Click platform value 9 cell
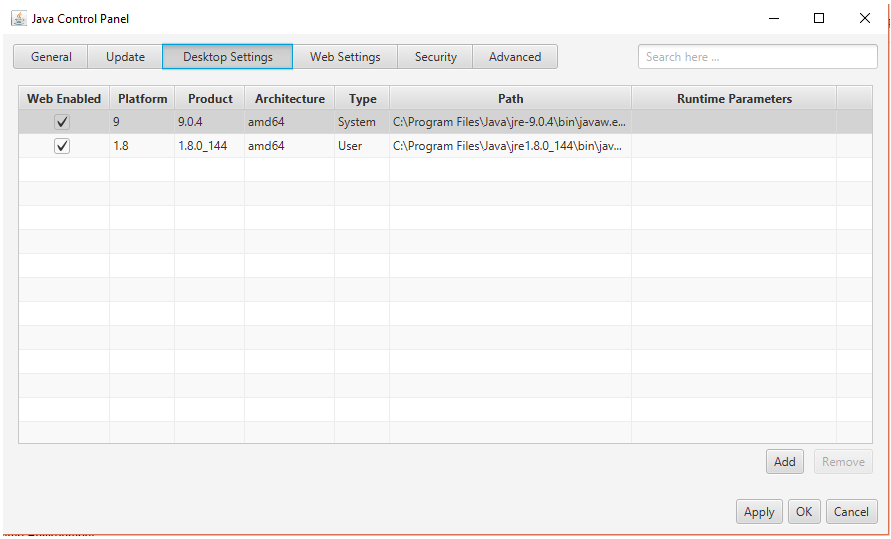 (x=142, y=122)
